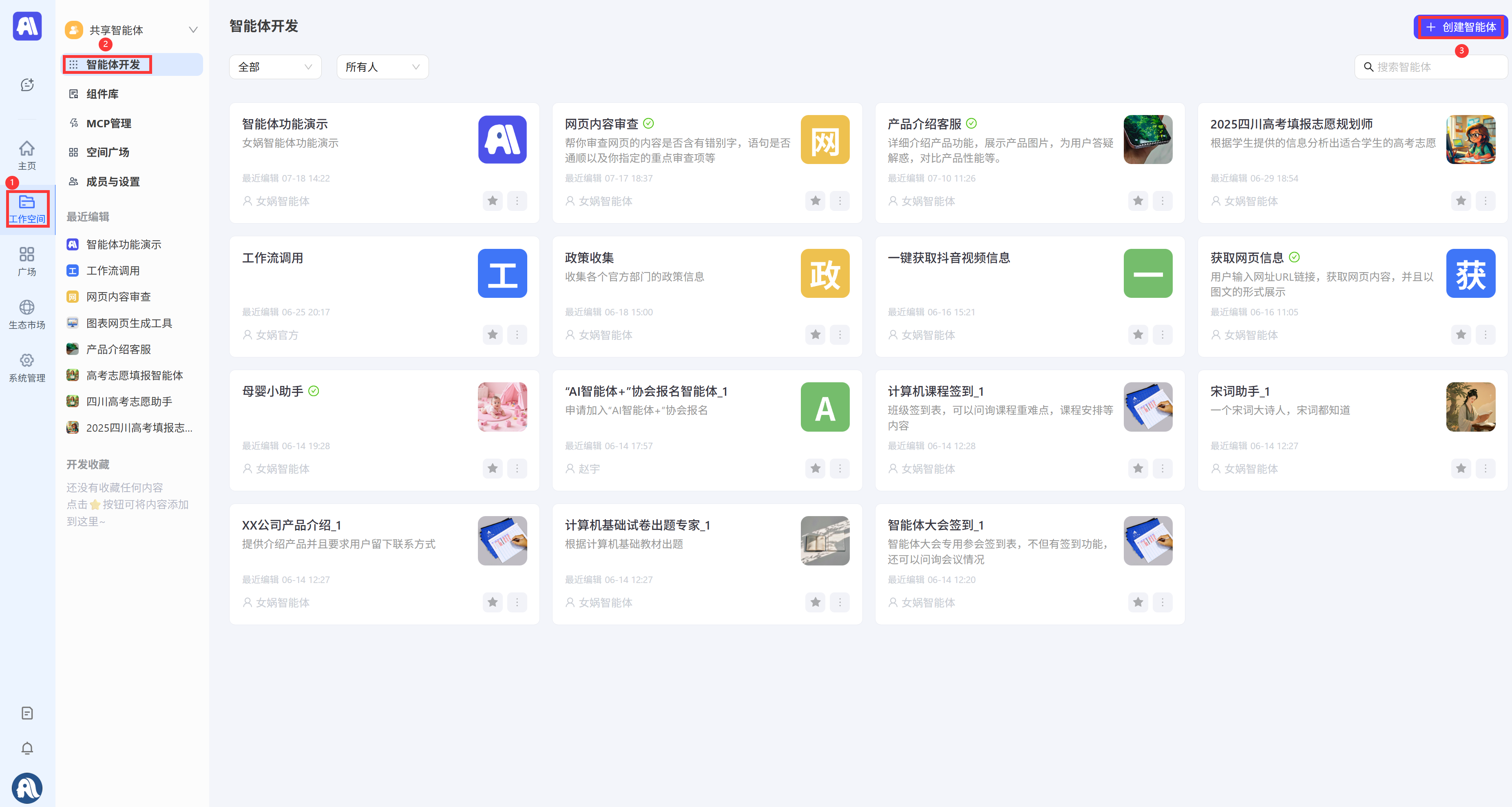Expand the 全部 filter dropdown

click(275, 67)
